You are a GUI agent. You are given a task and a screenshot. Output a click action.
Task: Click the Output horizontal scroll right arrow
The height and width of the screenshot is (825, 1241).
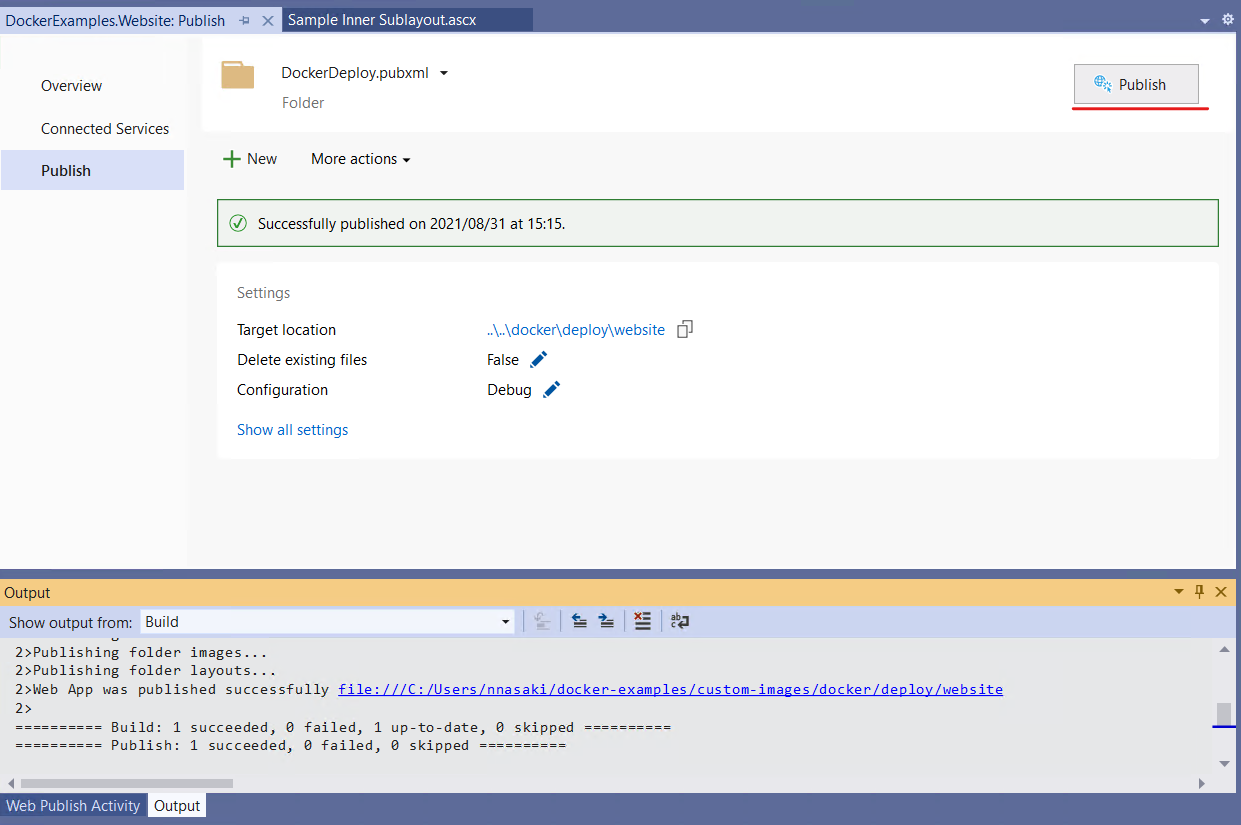coord(1202,783)
